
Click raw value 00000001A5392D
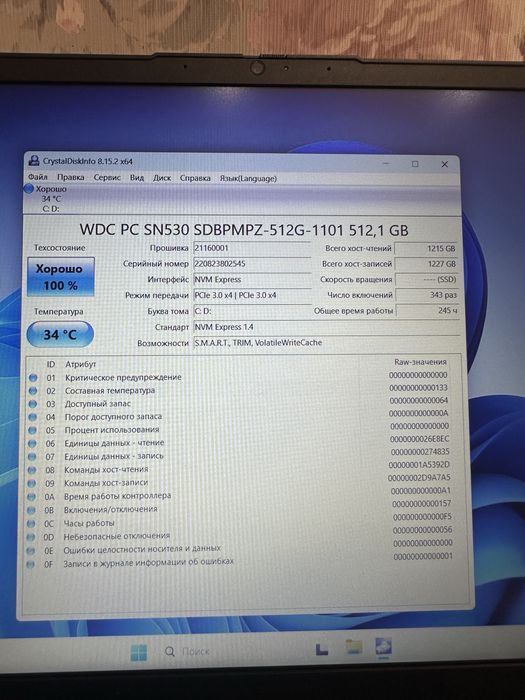(419, 465)
